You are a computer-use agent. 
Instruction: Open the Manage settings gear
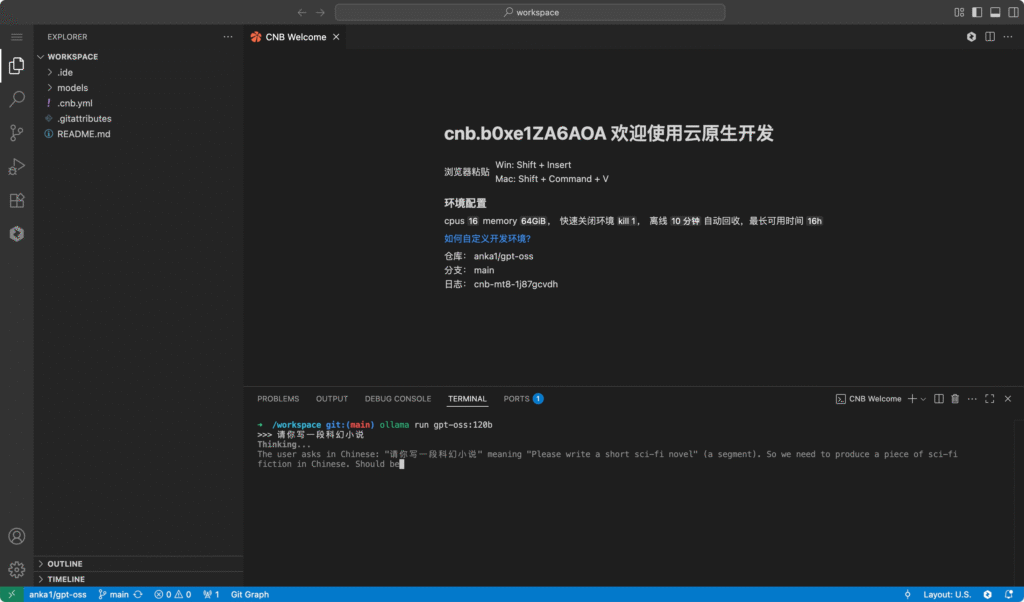tap(16, 569)
